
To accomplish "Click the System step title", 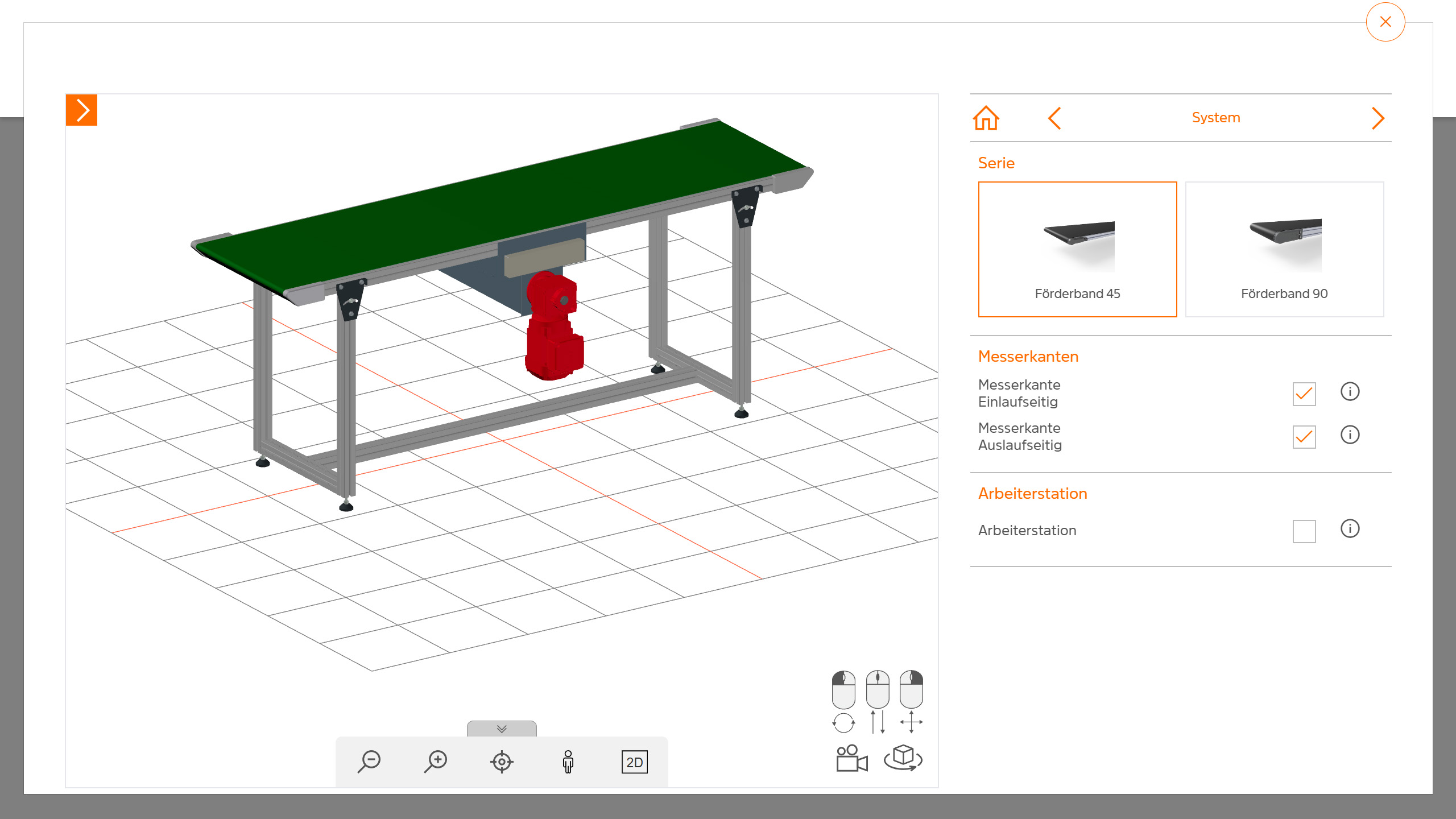I will [x=1215, y=118].
